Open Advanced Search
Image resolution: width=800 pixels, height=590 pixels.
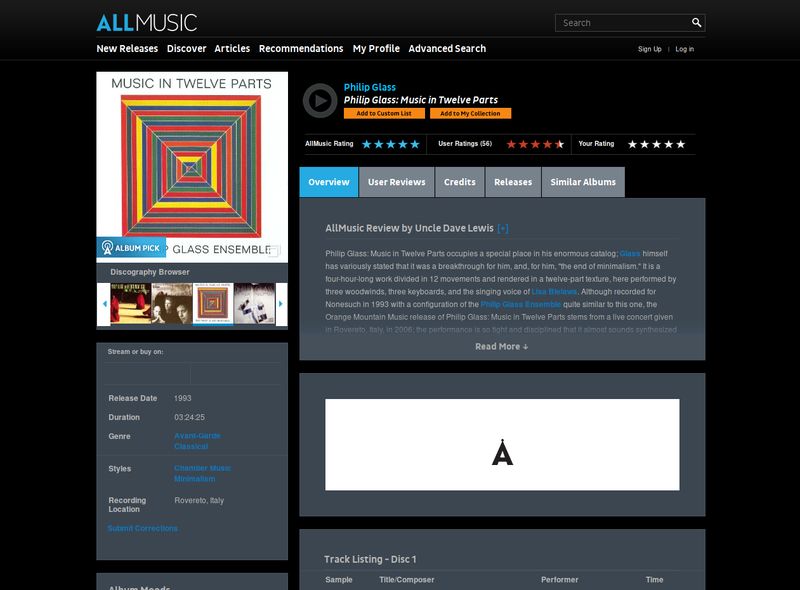coord(447,48)
